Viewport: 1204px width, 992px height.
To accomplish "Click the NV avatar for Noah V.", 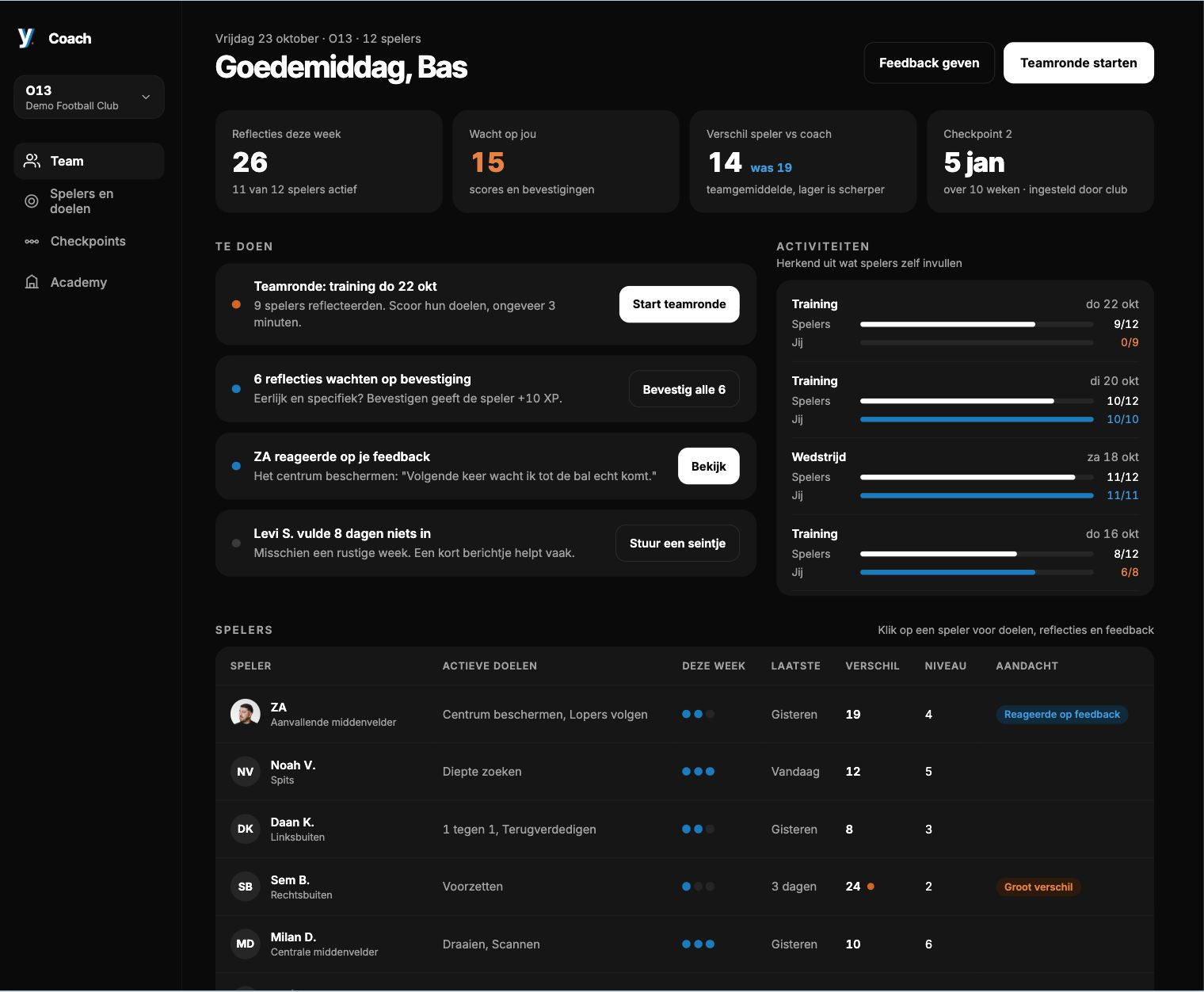I will (246, 772).
